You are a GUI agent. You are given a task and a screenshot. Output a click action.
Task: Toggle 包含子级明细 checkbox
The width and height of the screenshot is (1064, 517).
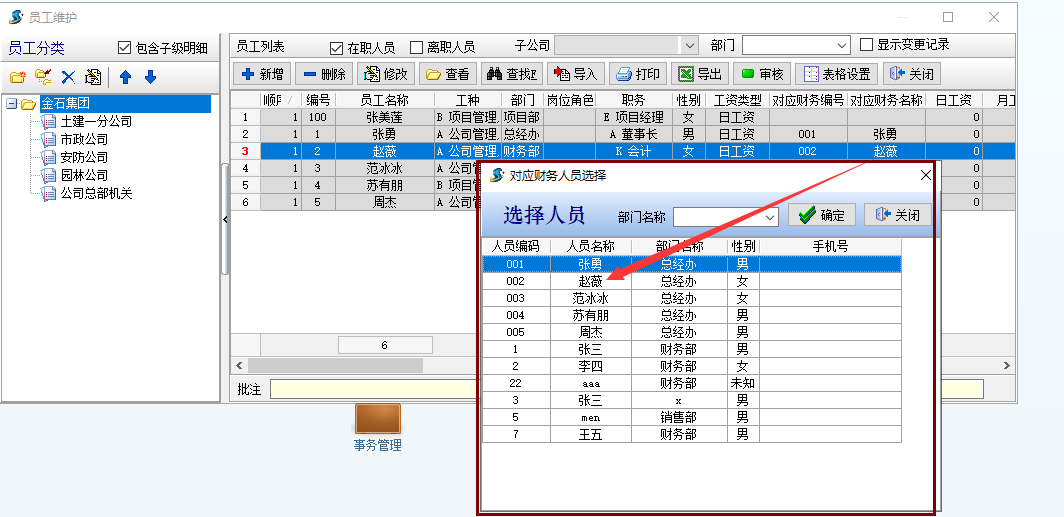tap(125, 47)
